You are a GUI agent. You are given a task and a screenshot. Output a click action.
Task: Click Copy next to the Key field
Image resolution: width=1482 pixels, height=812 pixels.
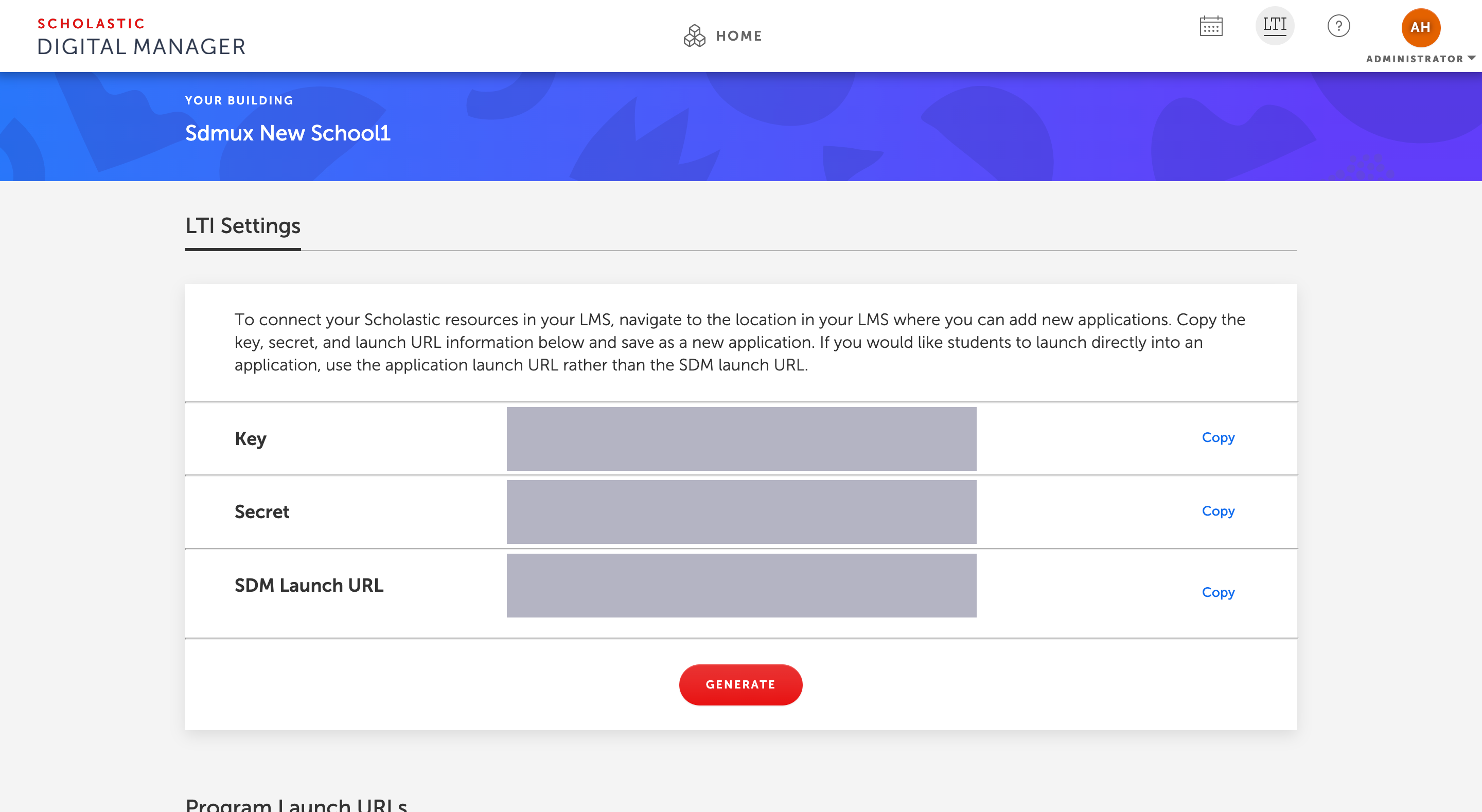1219,437
